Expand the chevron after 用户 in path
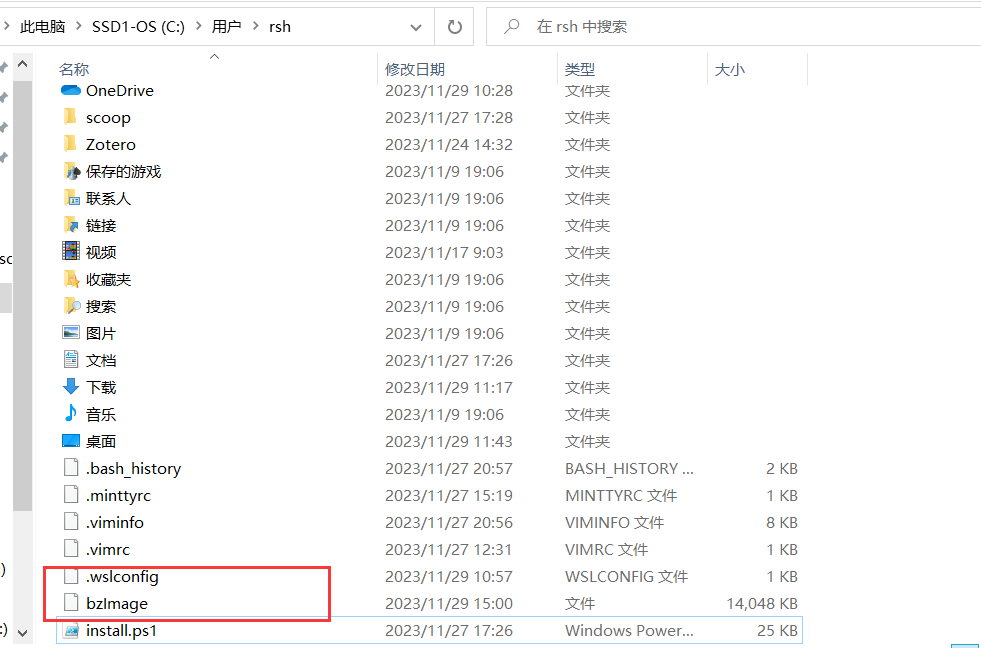 tap(255, 27)
